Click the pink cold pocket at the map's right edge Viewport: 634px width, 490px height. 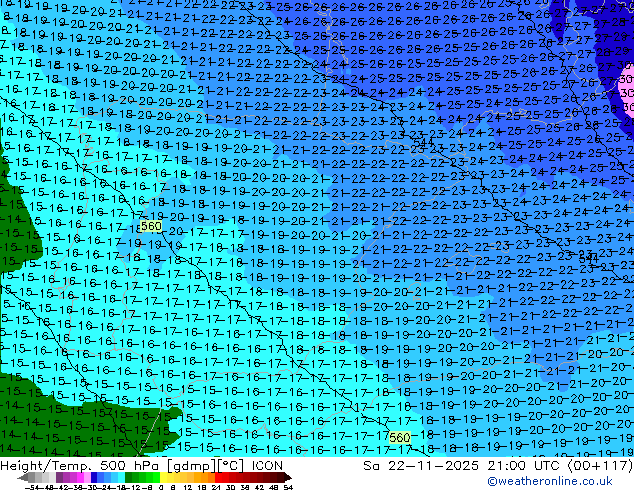(627, 87)
